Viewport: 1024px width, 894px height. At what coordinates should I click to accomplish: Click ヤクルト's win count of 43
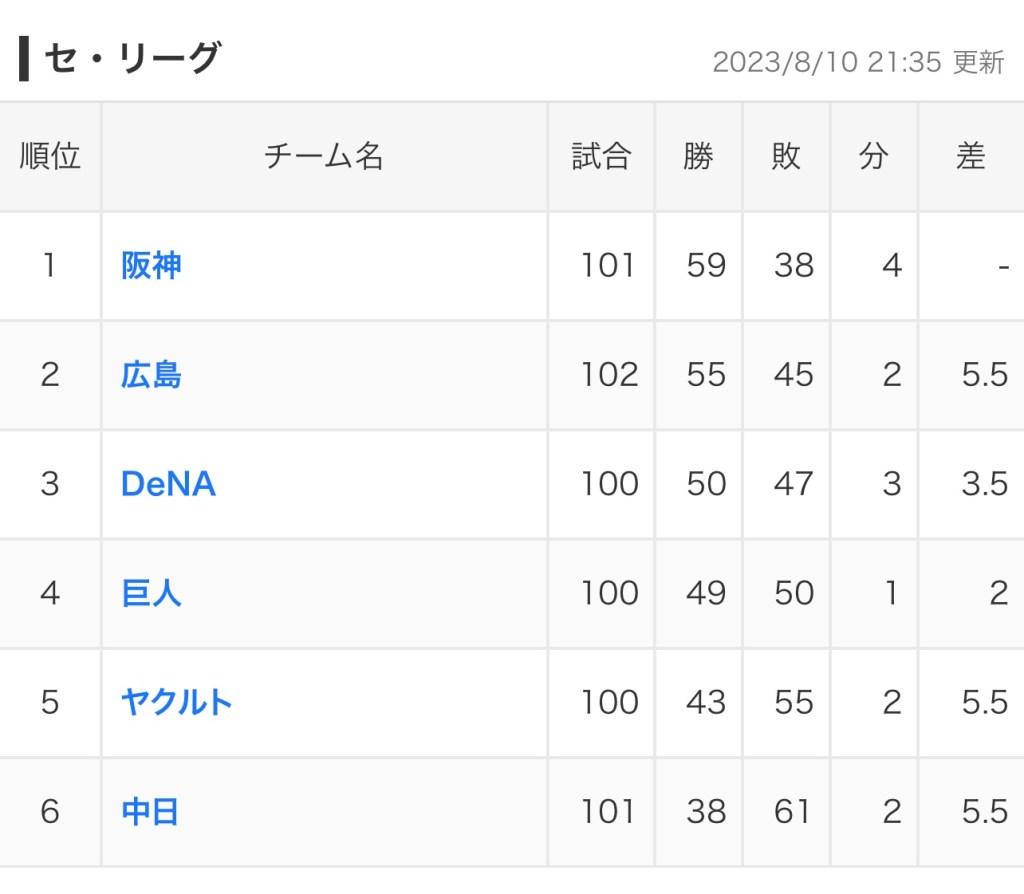[706, 702]
